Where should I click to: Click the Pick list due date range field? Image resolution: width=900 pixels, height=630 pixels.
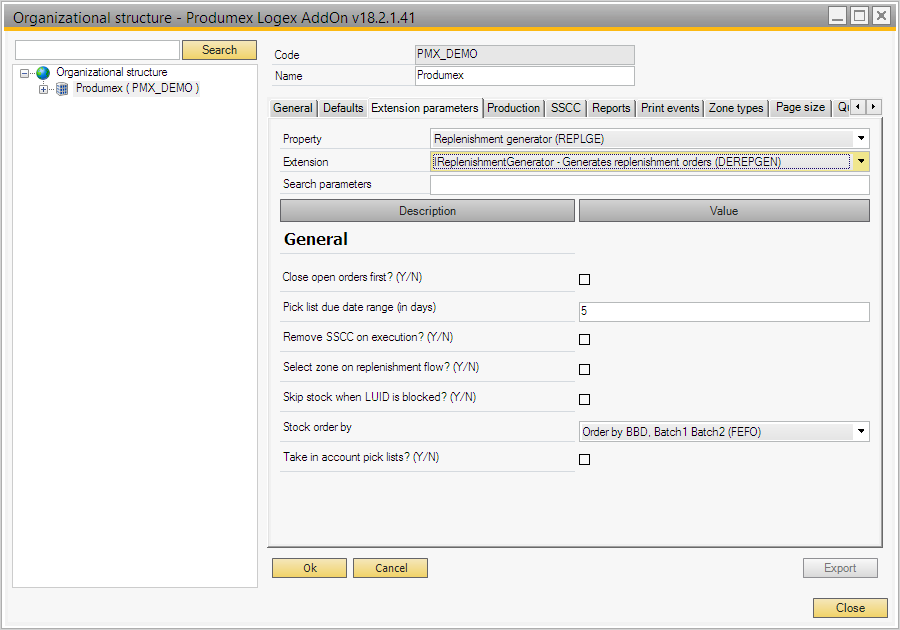tap(723, 312)
